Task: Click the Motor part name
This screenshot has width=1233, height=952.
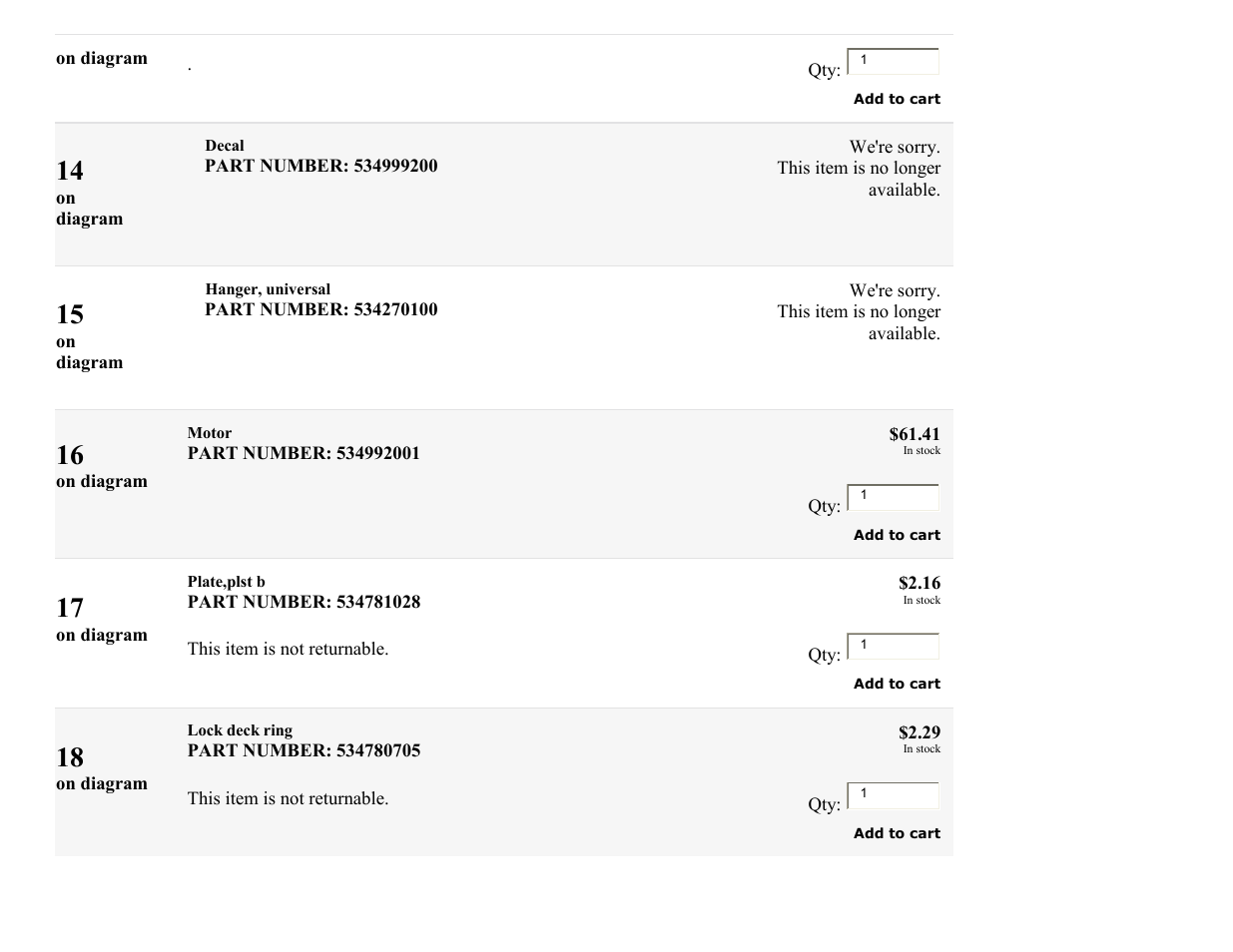Action: tap(210, 433)
